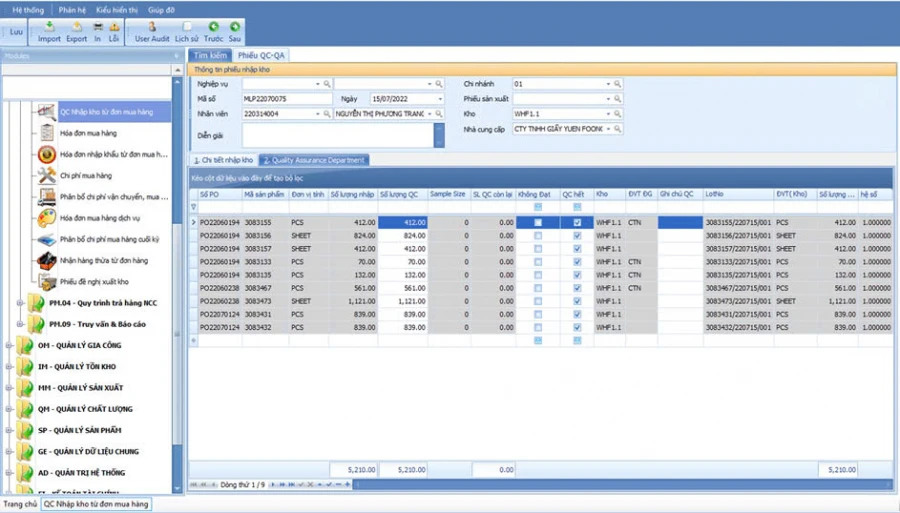900x513 pixels.
Task: Open the Nhà cung cấp dropdown arrow
Action: point(608,129)
